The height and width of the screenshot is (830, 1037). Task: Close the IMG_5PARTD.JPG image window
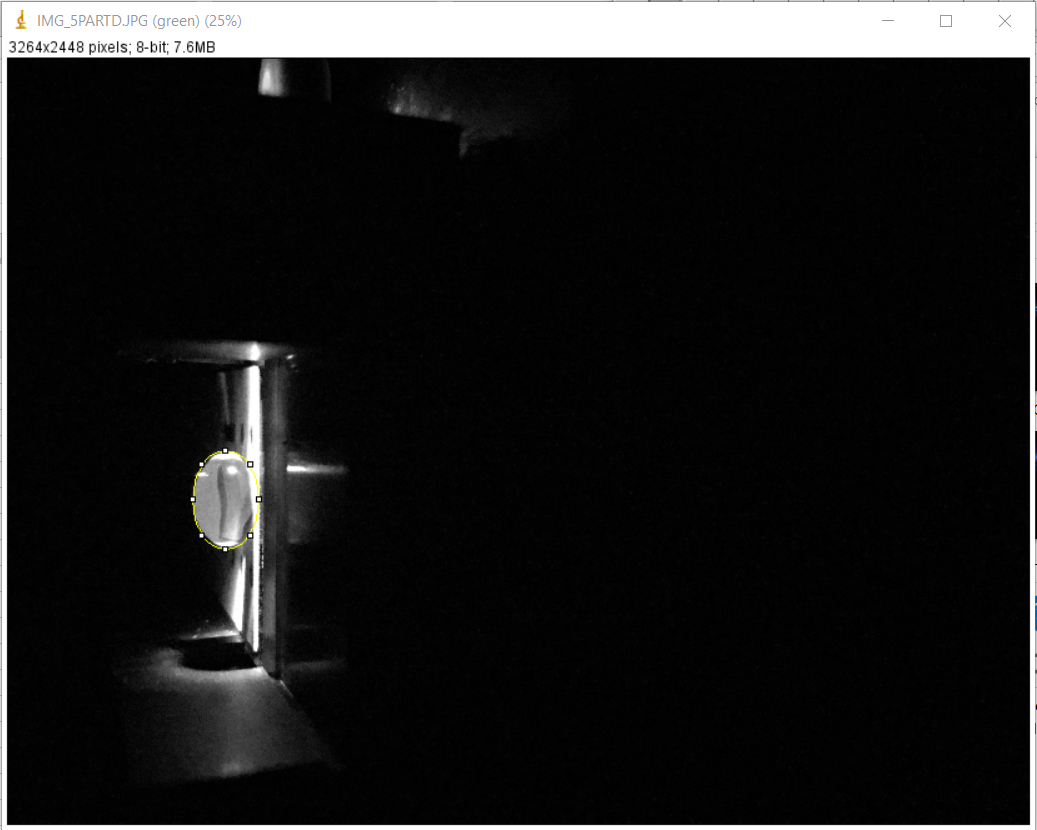coord(1005,21)
